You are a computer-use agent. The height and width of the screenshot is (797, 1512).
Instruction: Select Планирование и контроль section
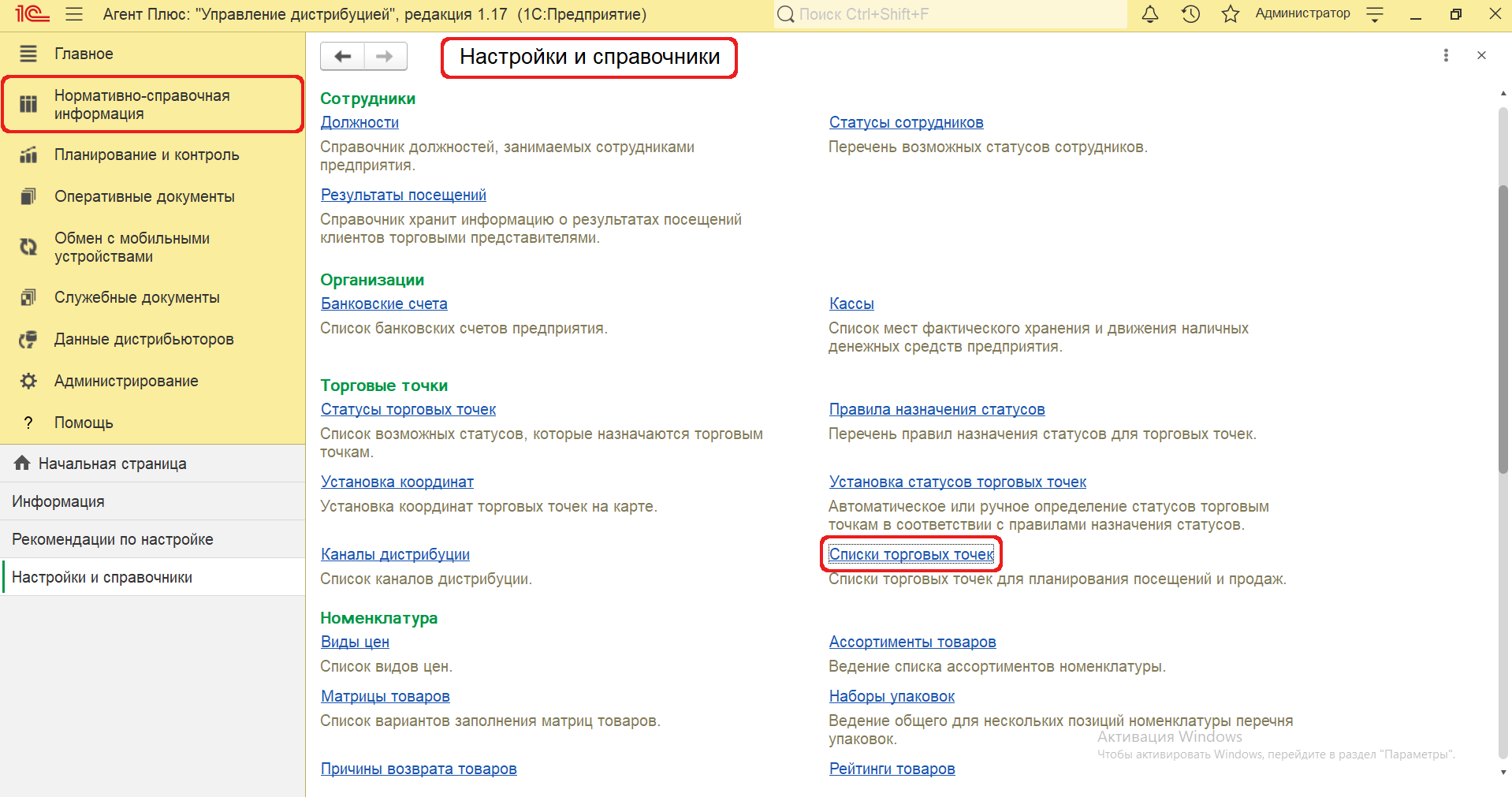click(147, 155)
